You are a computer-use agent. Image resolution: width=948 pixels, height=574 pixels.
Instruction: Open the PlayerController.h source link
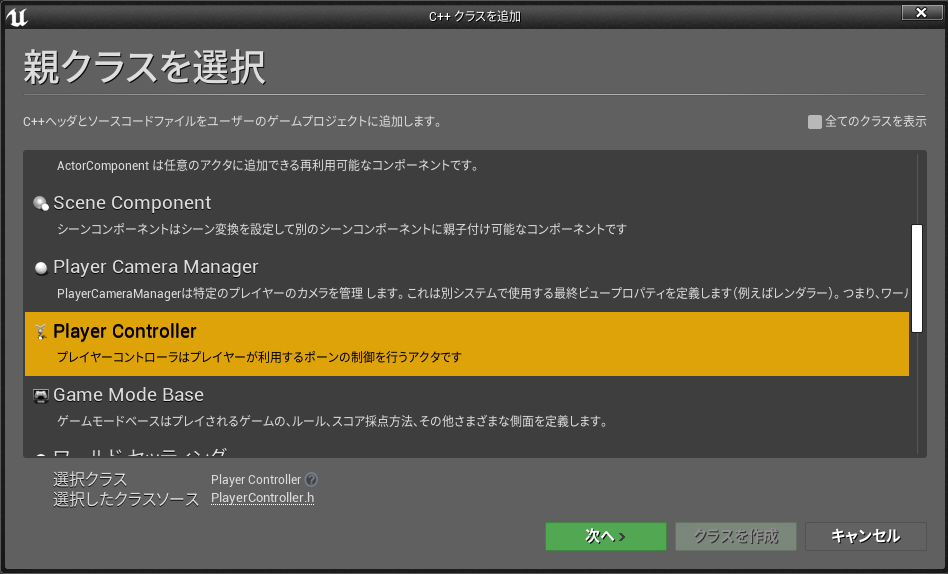click(x=262, y=498)
